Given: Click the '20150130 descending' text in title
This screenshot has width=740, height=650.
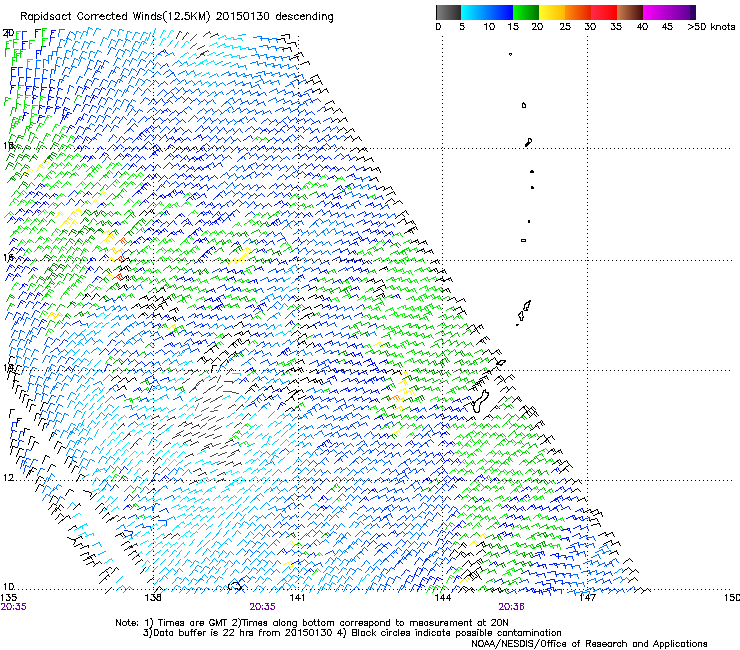Looking at the screenshot, I should tap(274, 17).
